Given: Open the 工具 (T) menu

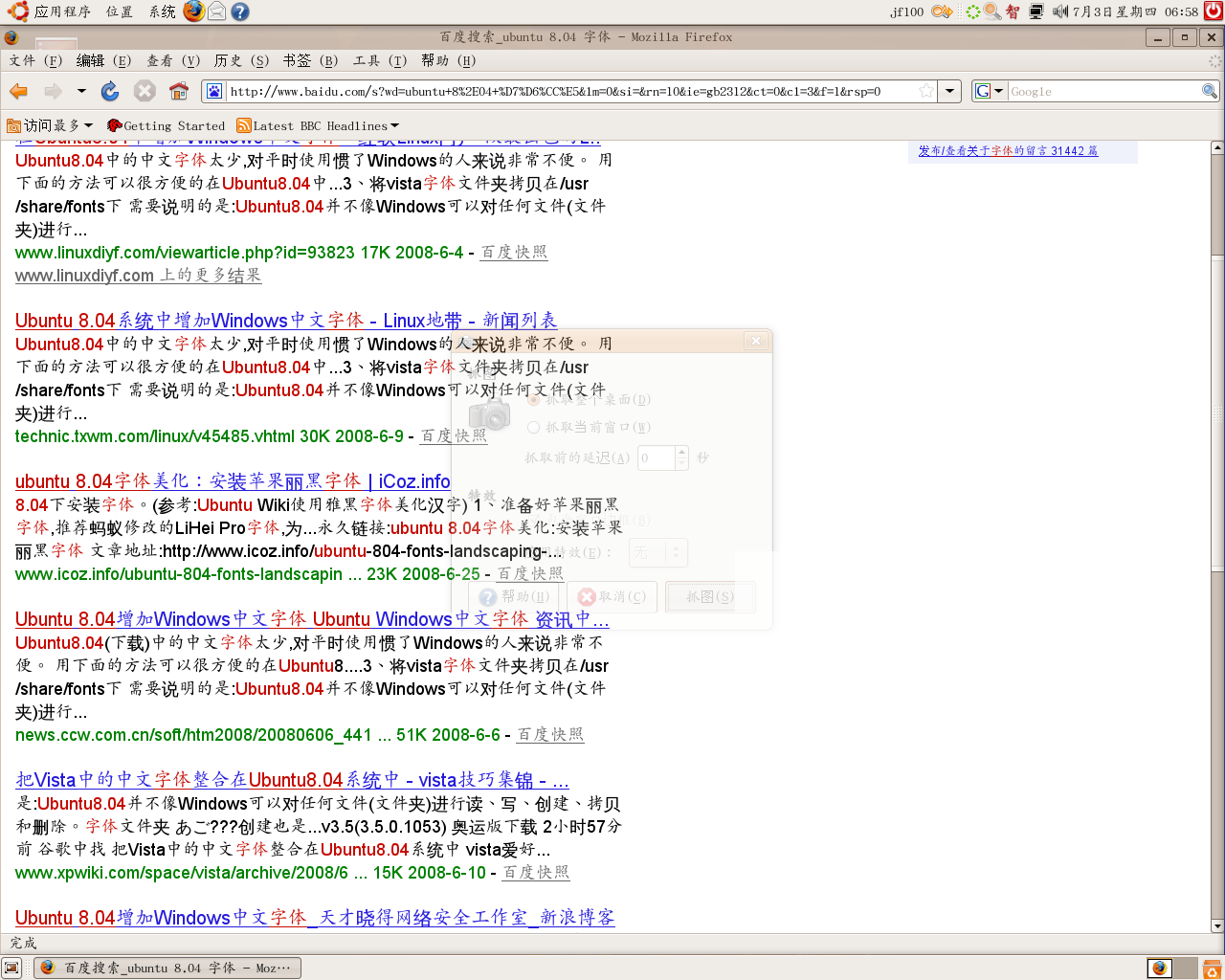Looking at the screenshot, I should [379, 60].
